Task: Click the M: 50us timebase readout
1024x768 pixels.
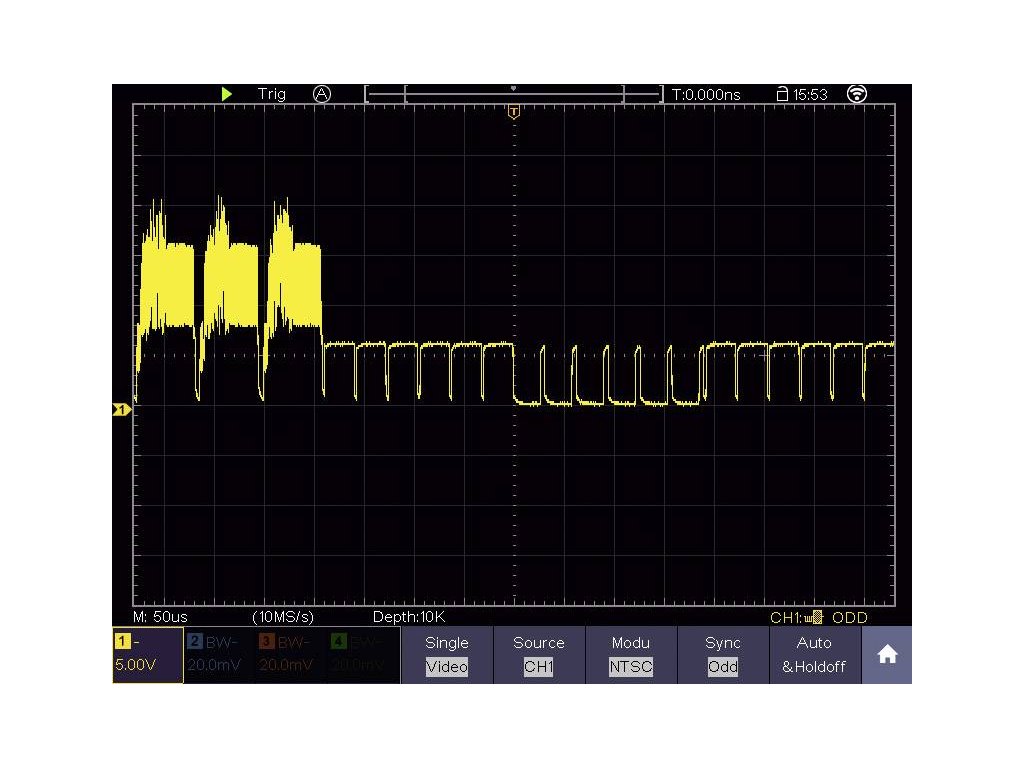Action: 160,617
